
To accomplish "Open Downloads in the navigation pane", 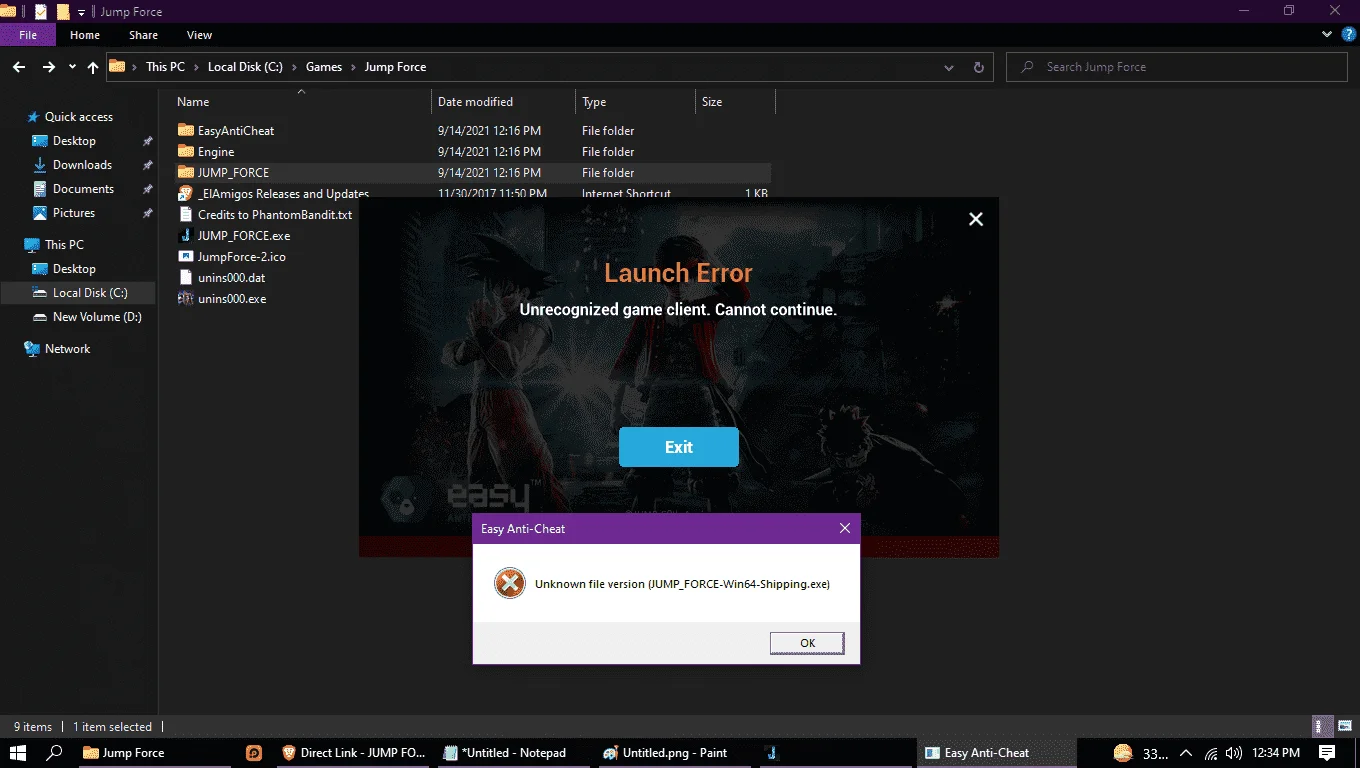I will point(82,165).
